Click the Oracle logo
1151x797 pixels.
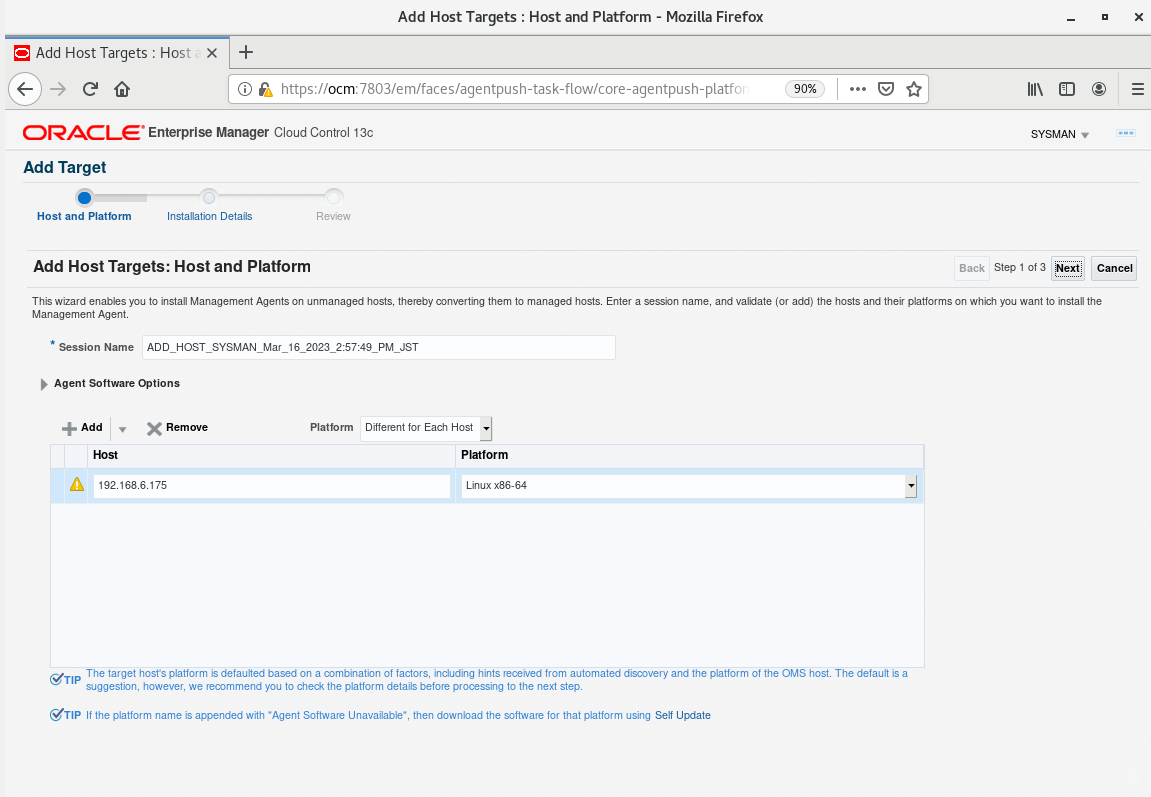click(x=83, y=132)
